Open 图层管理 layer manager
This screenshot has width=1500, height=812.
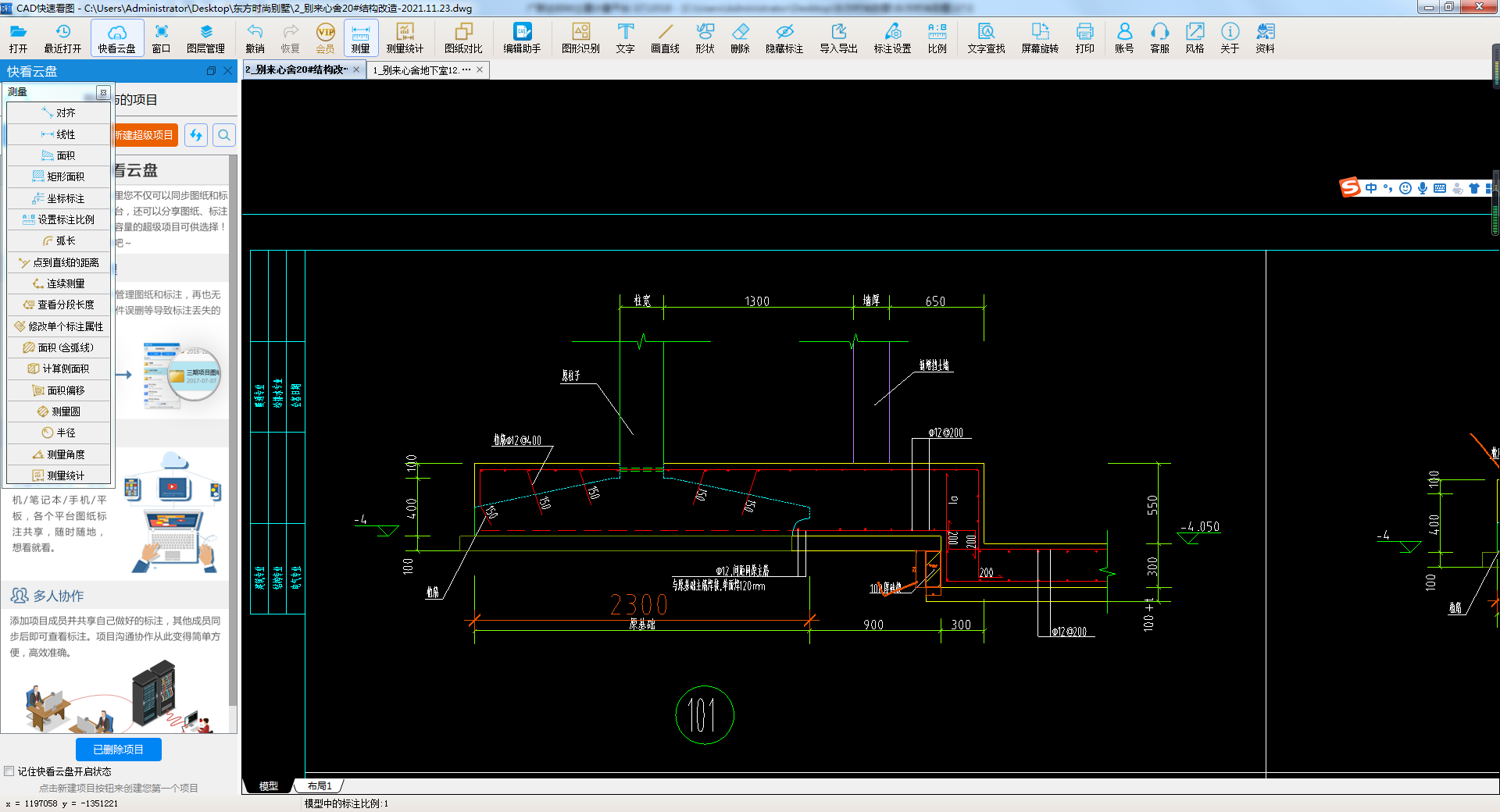tap(205, 37)
